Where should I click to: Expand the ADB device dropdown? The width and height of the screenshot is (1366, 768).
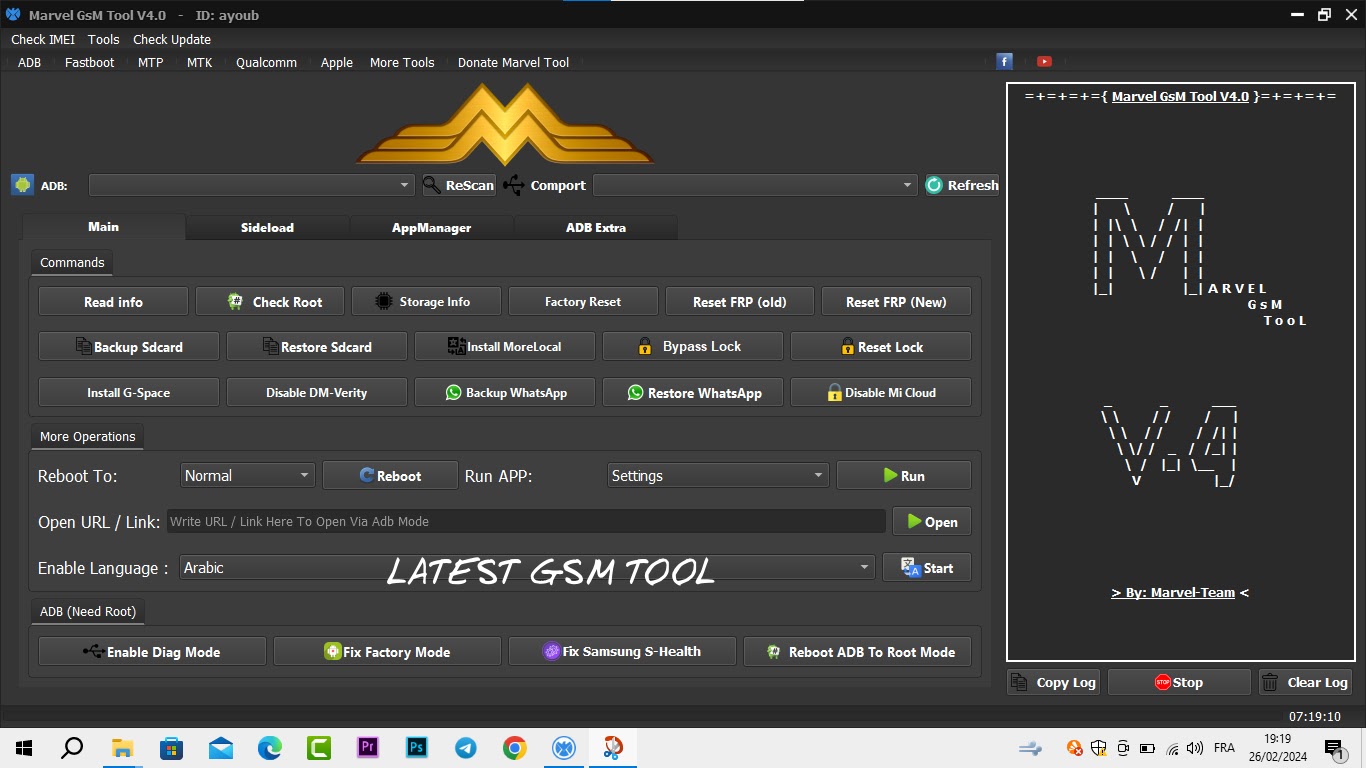(404, 185)
